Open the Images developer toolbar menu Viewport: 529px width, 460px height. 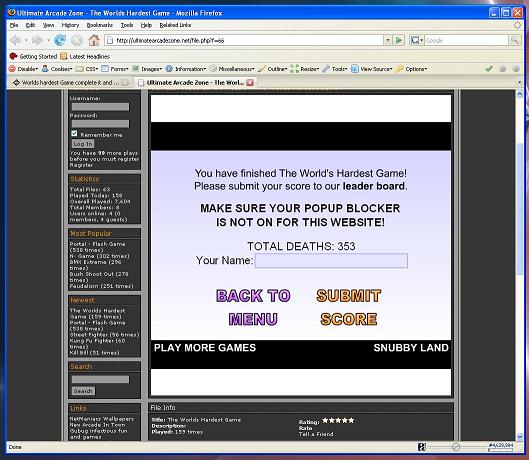pos(147,69)
